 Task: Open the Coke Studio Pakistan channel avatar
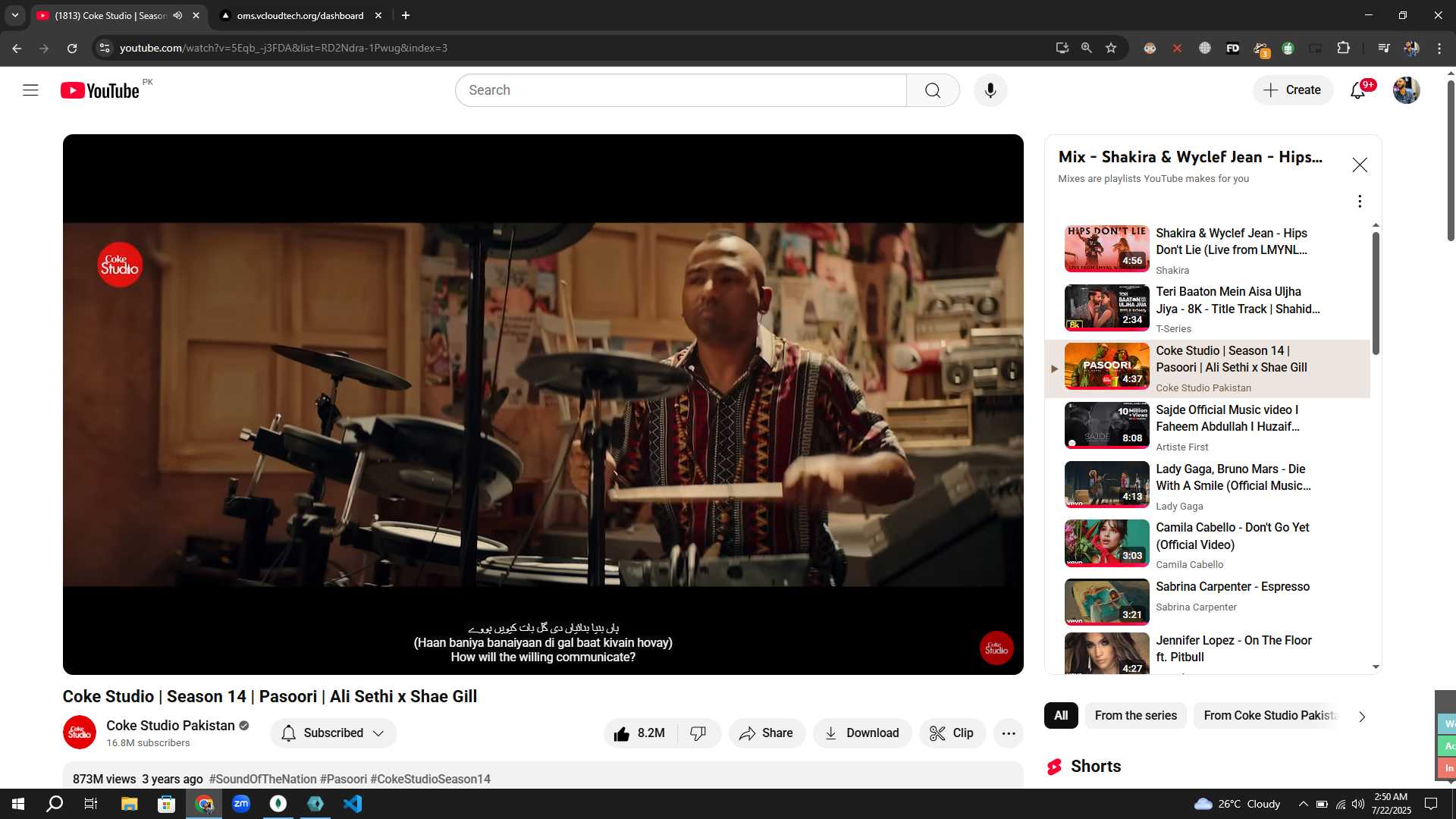point(80,733)
